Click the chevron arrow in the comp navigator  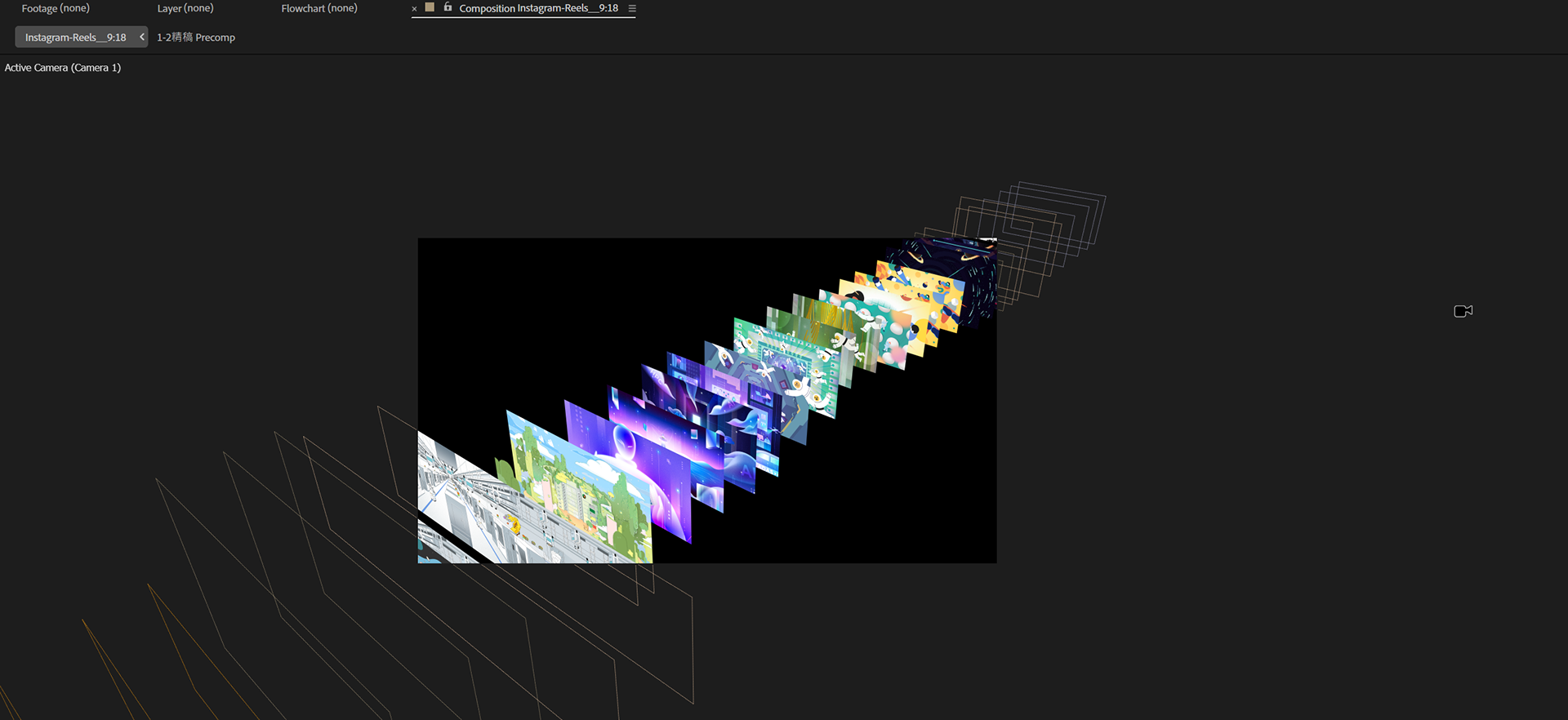click(142, 37)
